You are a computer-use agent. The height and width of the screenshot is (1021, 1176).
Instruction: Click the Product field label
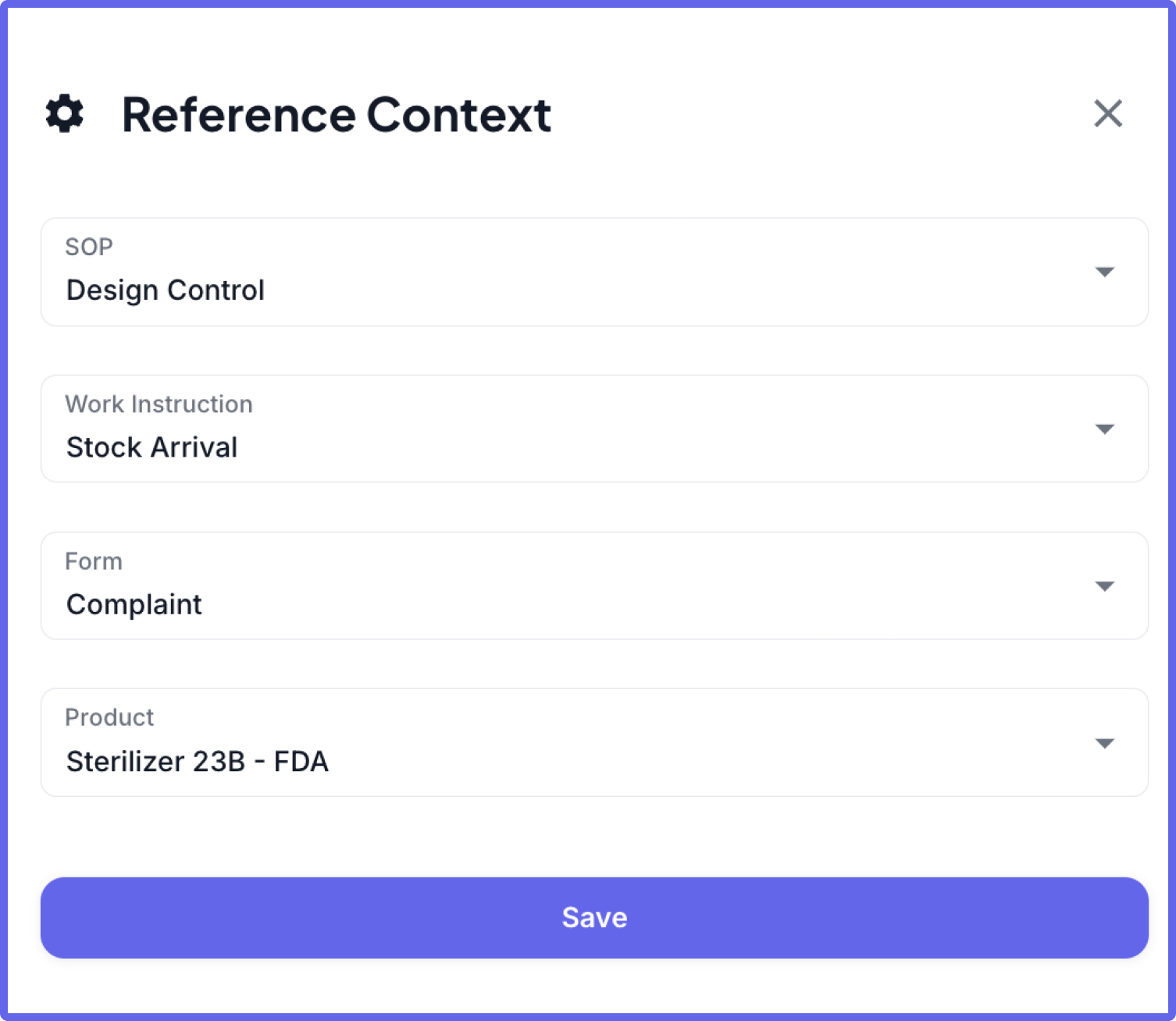point(109,718)
